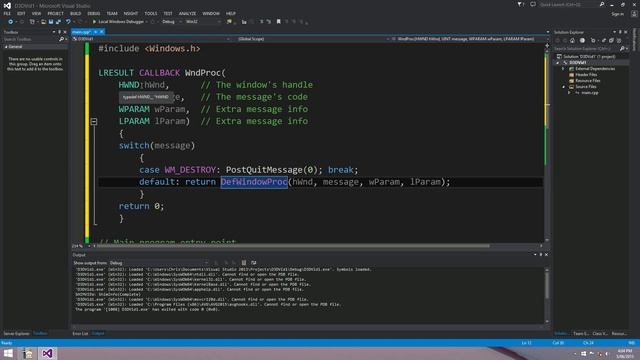Open the Win32 platform dropdown
Viewport: 640px width, 360px height.
pos(203,22)
